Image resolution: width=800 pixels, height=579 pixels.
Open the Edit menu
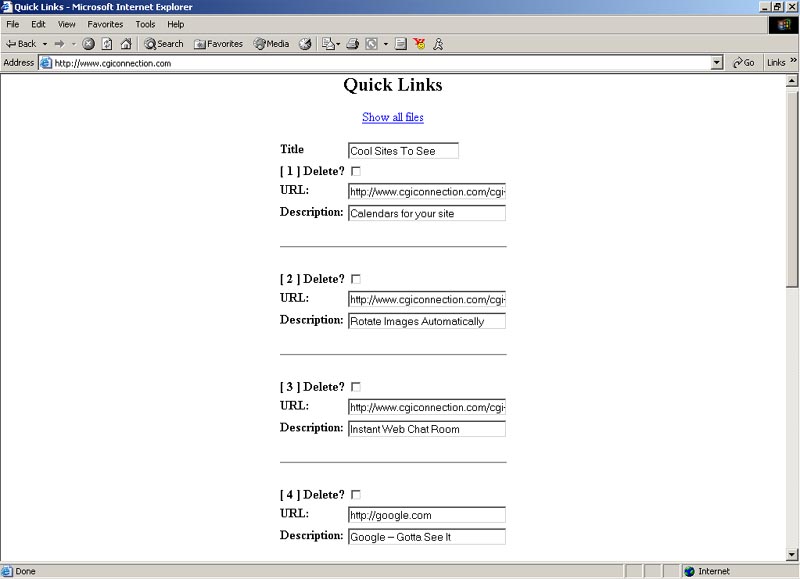coord(38,24)
